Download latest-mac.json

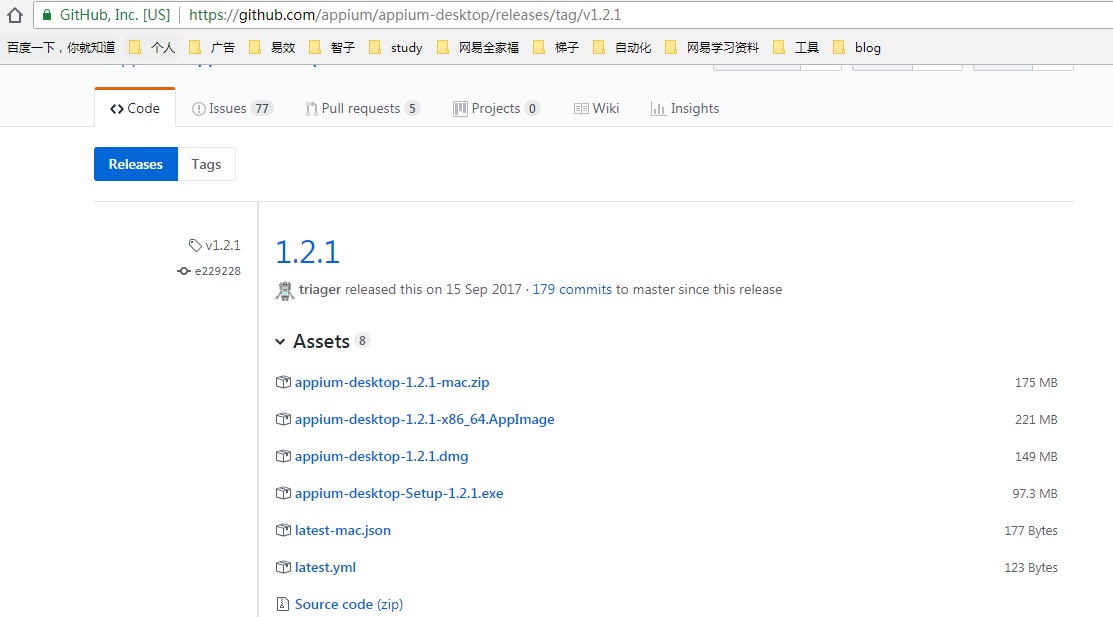[x=343, y=530]
